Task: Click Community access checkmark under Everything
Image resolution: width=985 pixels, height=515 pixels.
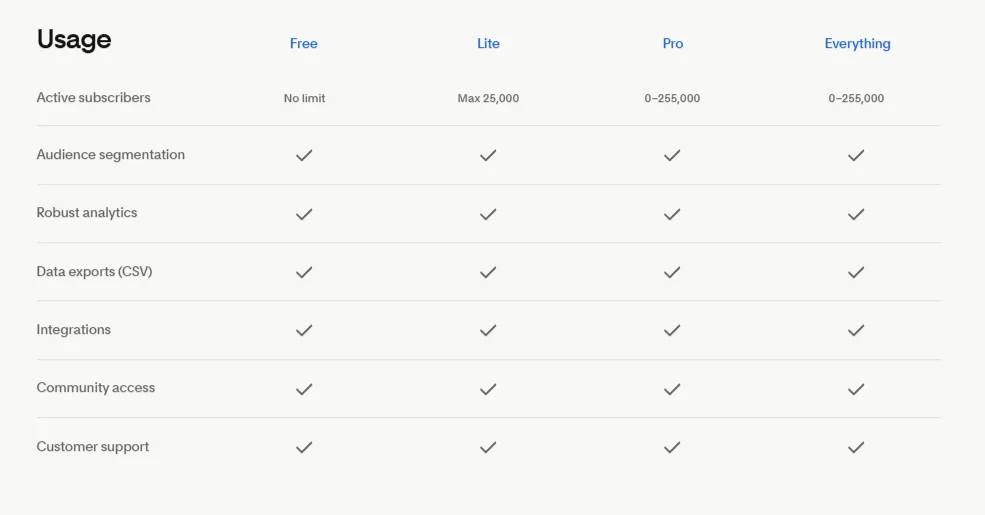Action: (x=856, y=389)
